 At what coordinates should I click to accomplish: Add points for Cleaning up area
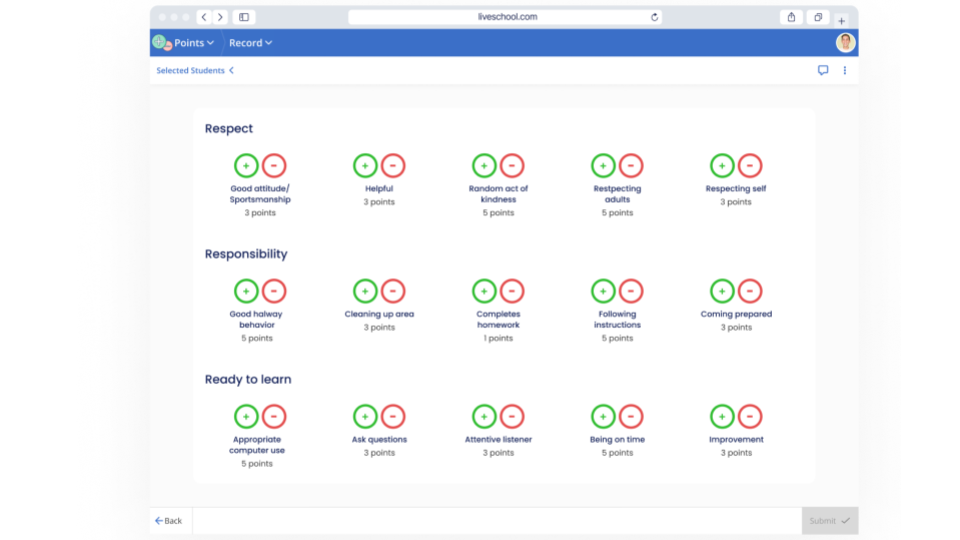tap(365, 291)
